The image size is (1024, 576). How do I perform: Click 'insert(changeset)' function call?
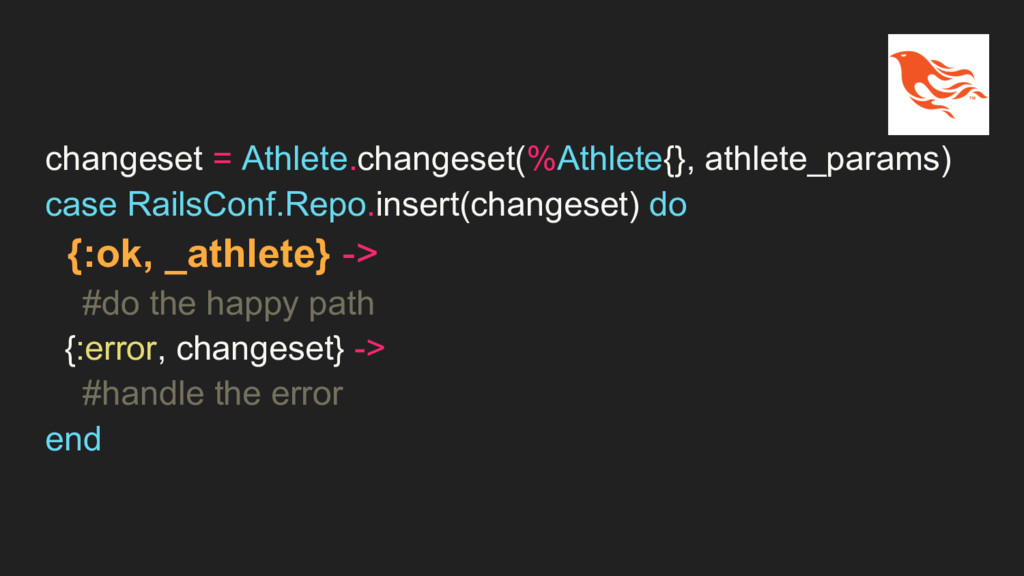[x=507, y=205]
